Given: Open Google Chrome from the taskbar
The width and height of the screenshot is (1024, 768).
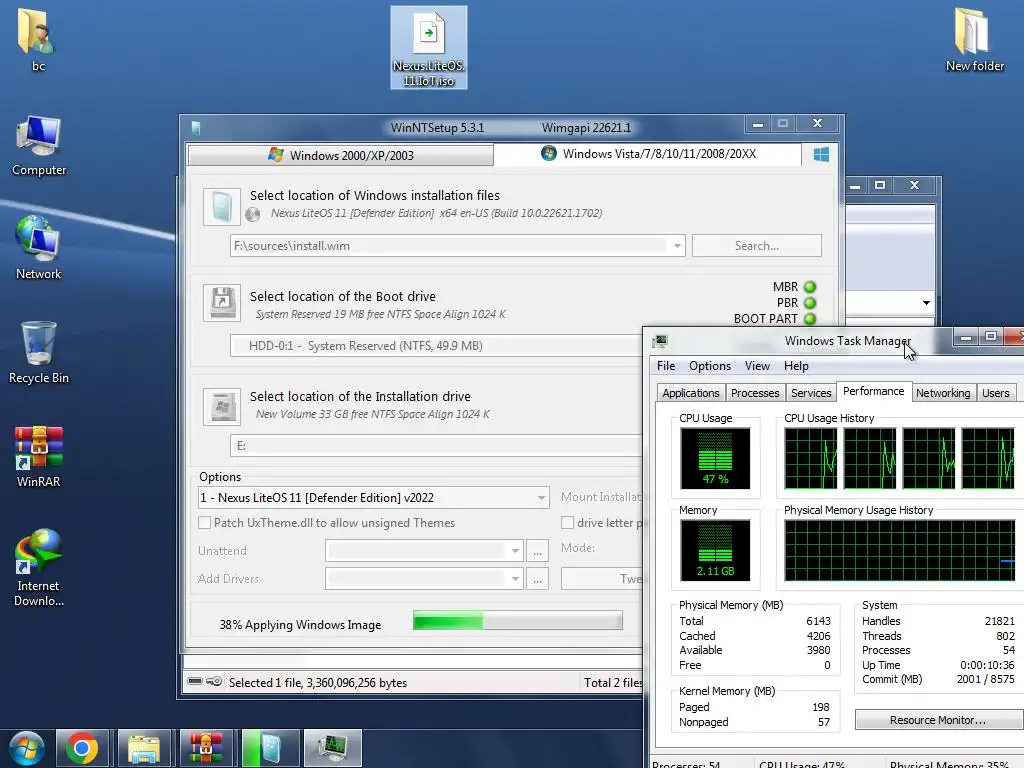Looking at the screenshot, I should [82, 748].
